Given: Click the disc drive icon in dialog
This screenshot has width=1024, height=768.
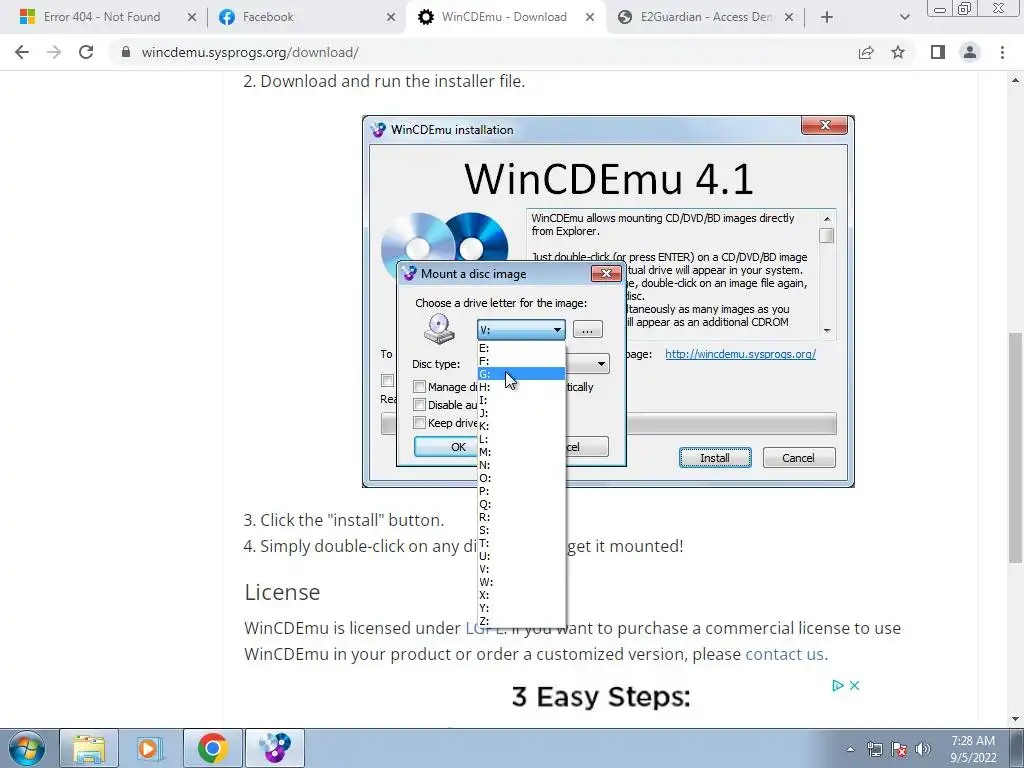Looking at the screenshot, I should tap(439, 329).
